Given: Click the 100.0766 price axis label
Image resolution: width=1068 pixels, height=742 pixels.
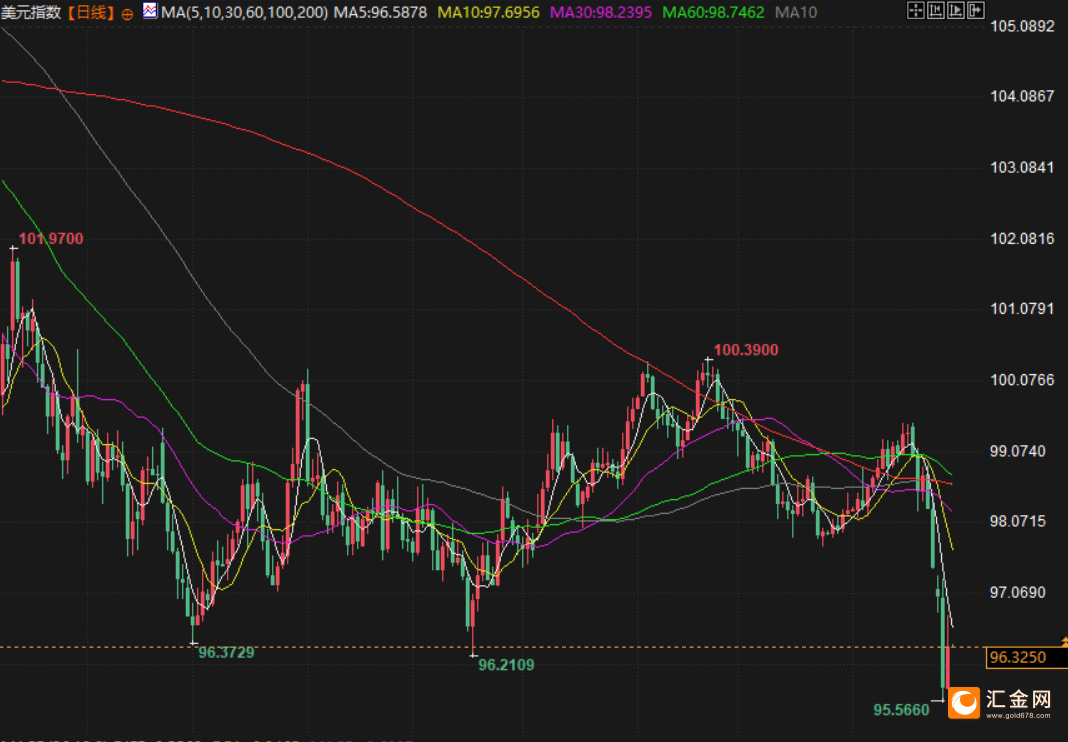Looking at the screenshot, I should click(x=1022, y=380).
